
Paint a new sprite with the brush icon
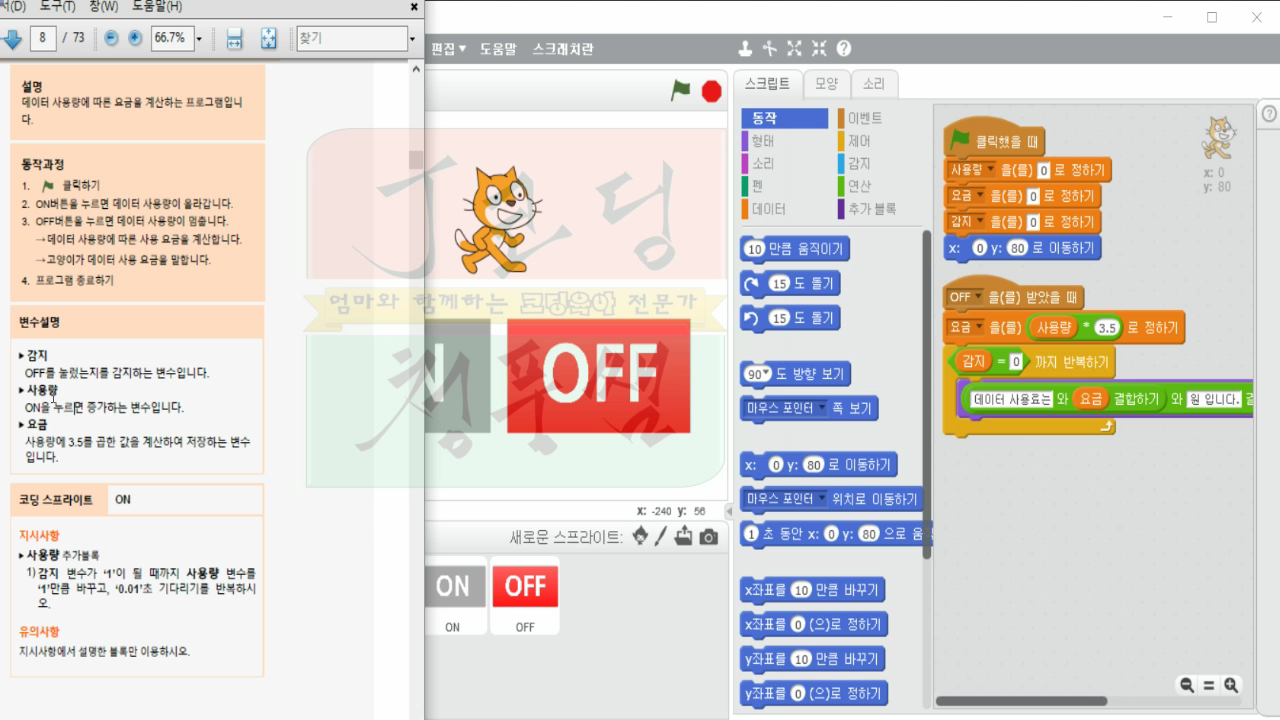pyautogui.click(x=661, y=537)
